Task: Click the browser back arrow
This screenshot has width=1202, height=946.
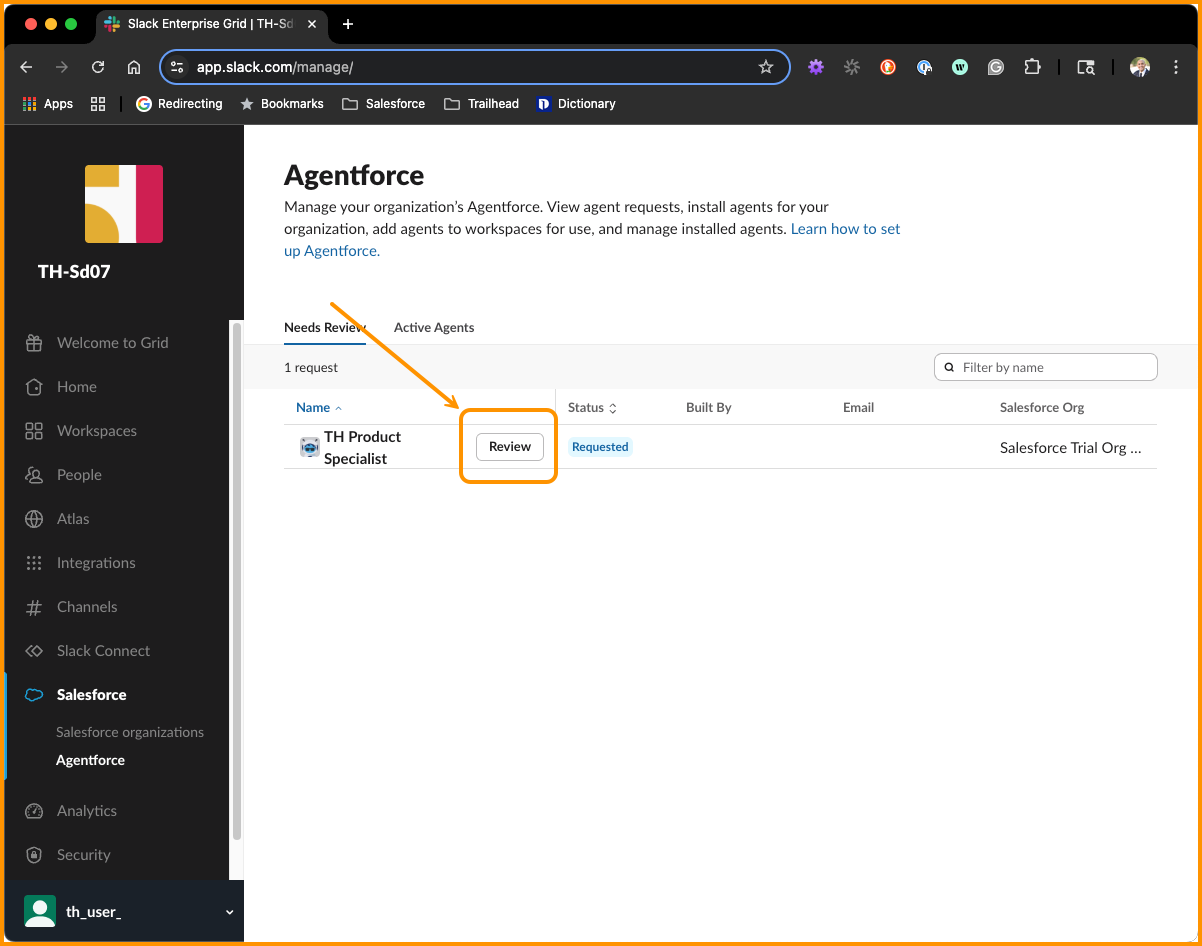Action: tap(26, 67)
